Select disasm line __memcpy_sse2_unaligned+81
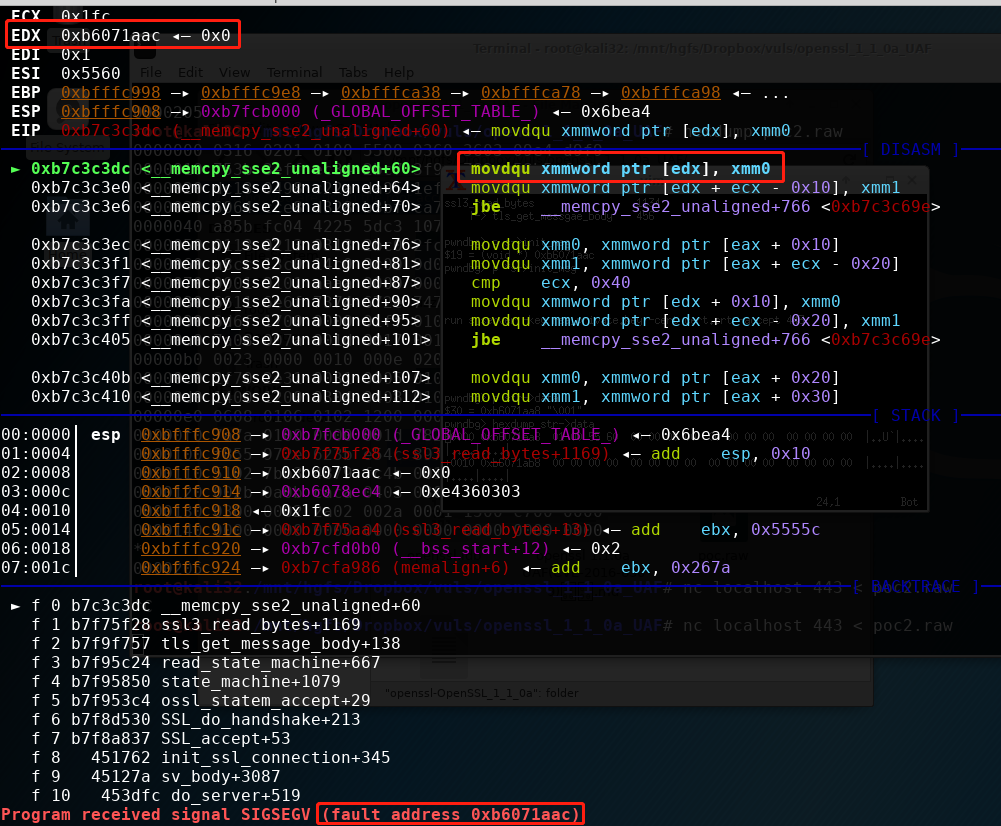 coord(226,264)
